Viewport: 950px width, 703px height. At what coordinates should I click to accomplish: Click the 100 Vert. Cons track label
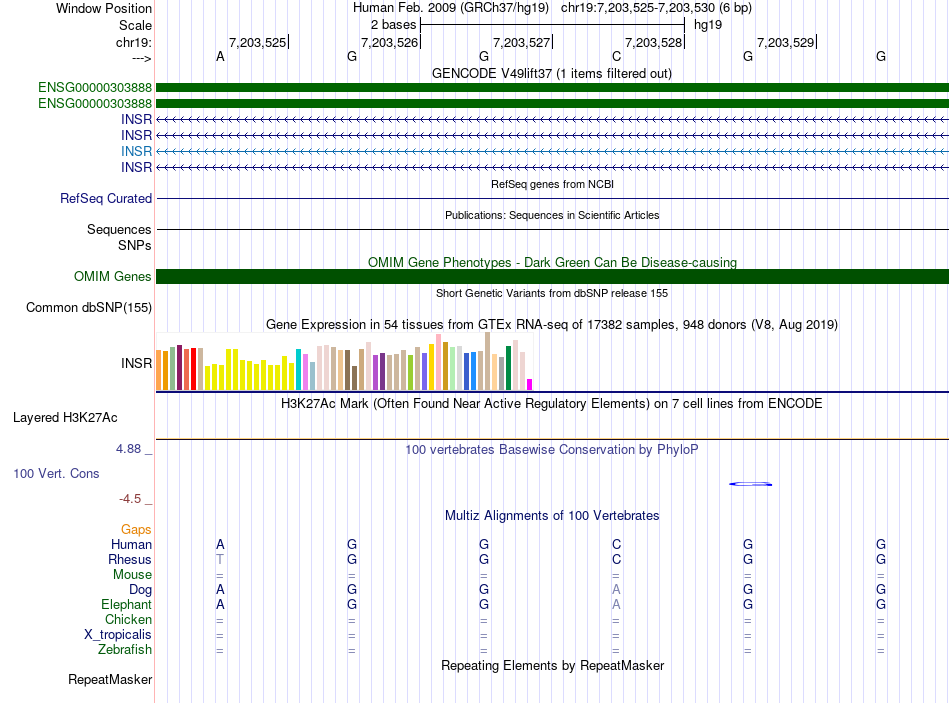point(56,473)
